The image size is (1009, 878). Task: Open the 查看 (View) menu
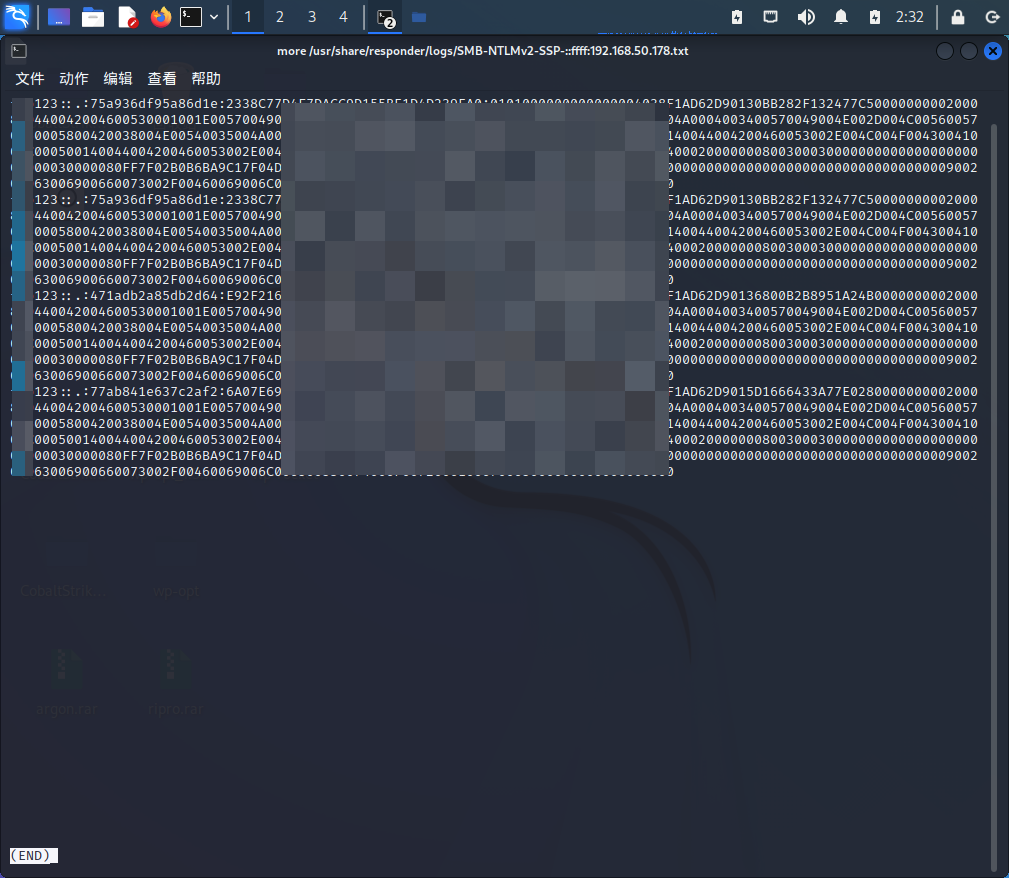click(x=161, y=78)
